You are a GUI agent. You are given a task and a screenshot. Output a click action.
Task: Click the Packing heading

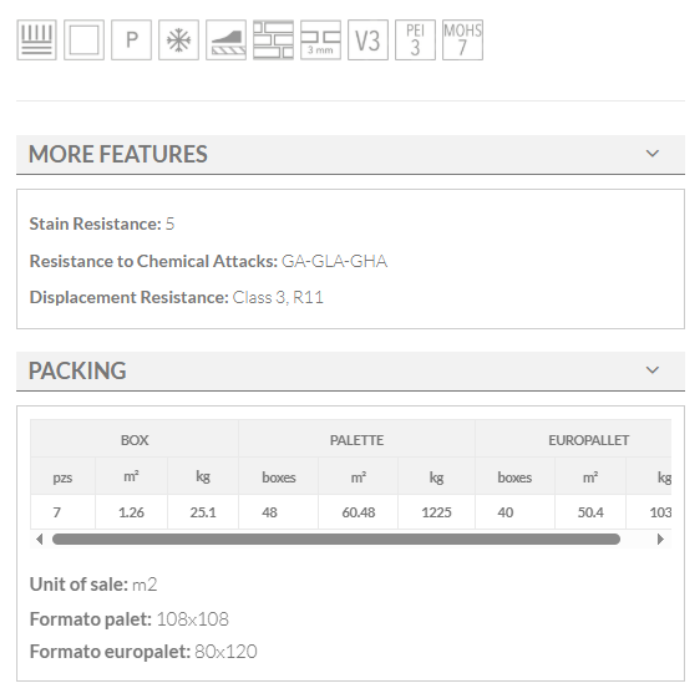pos(77,371)
